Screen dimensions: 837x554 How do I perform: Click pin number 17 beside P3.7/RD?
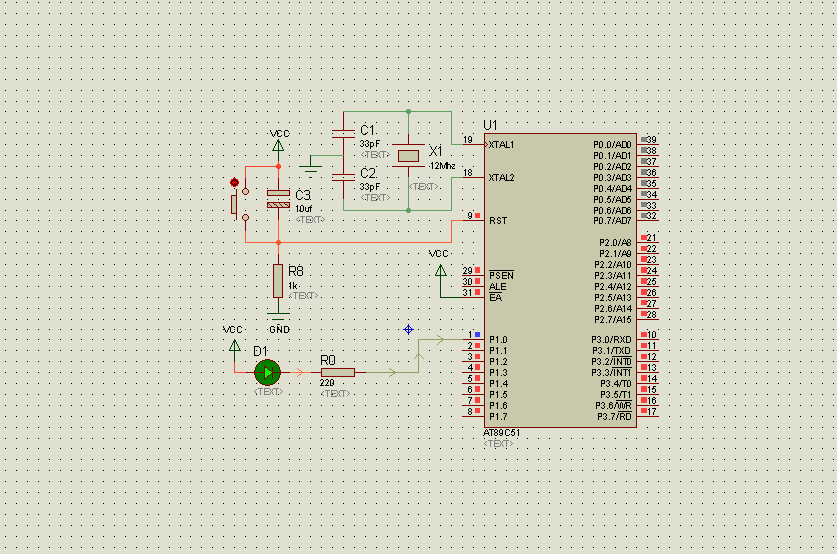pyautogui.click(x=652, y=411)
